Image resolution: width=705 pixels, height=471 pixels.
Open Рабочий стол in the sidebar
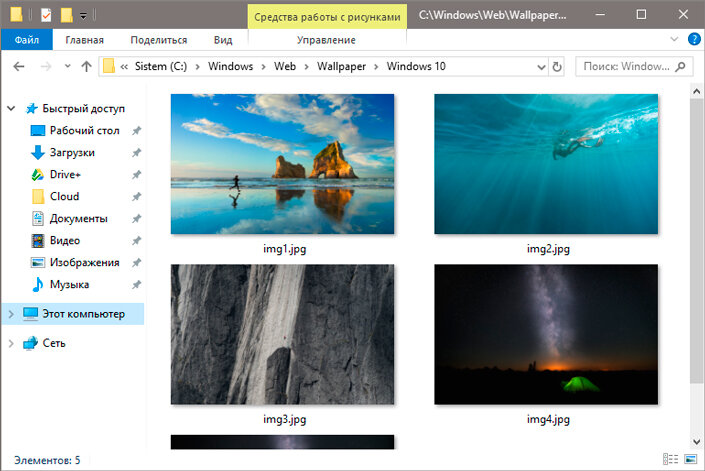(85, 130)
